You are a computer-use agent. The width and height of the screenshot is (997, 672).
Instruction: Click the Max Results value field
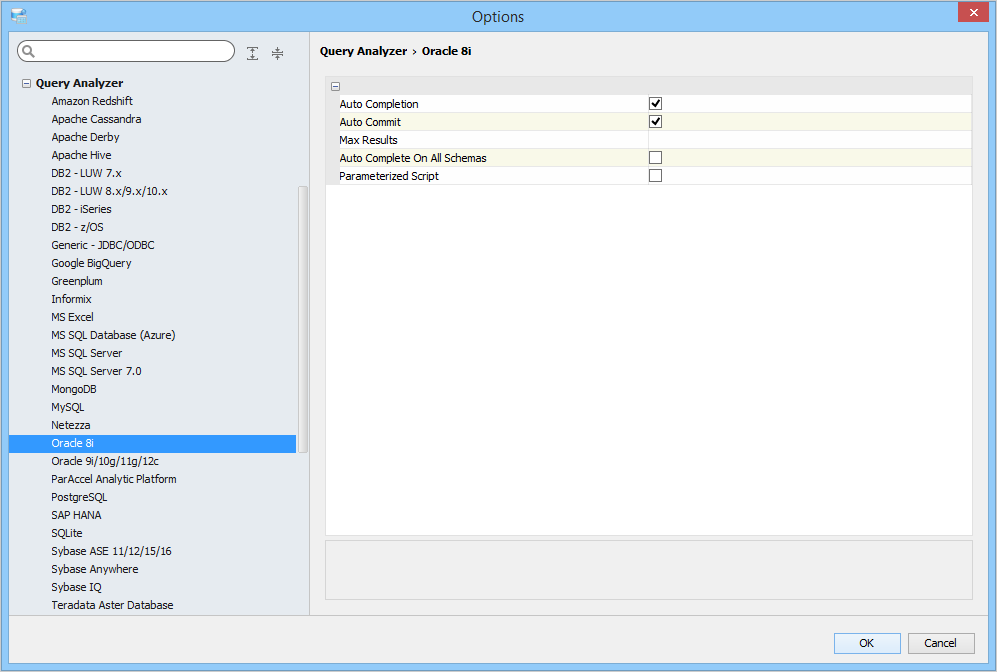click(x=809, y=140)
